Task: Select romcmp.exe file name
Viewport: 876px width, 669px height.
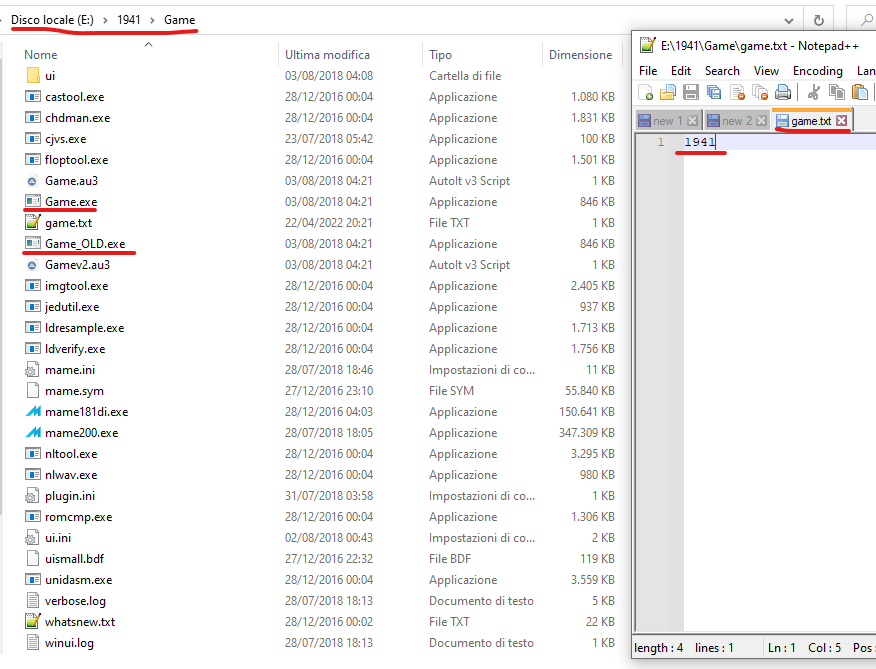Action: point(79,517)
